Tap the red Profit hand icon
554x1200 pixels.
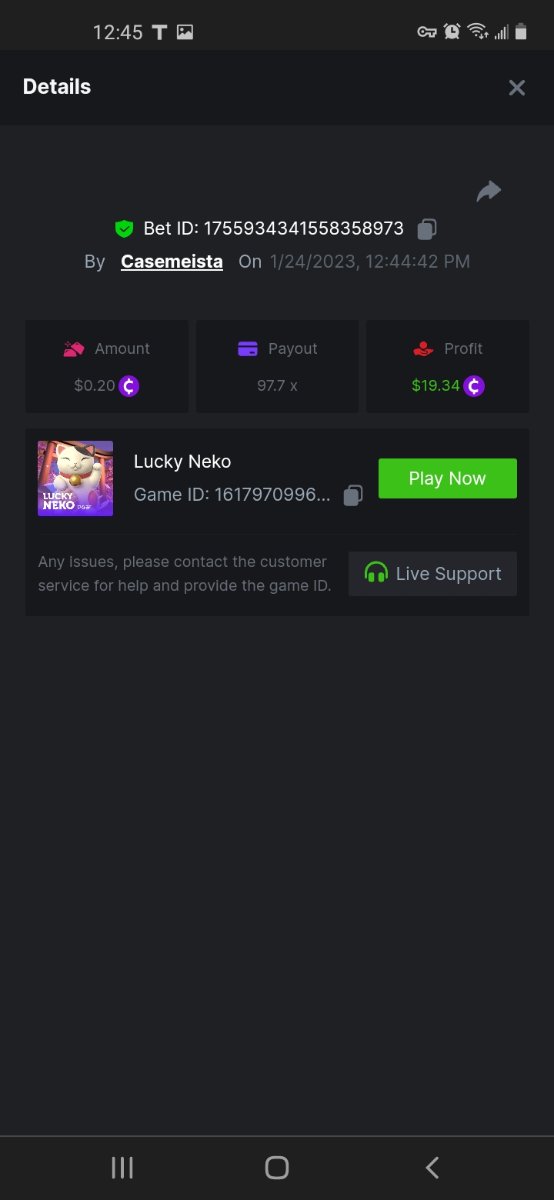point(423,349)
